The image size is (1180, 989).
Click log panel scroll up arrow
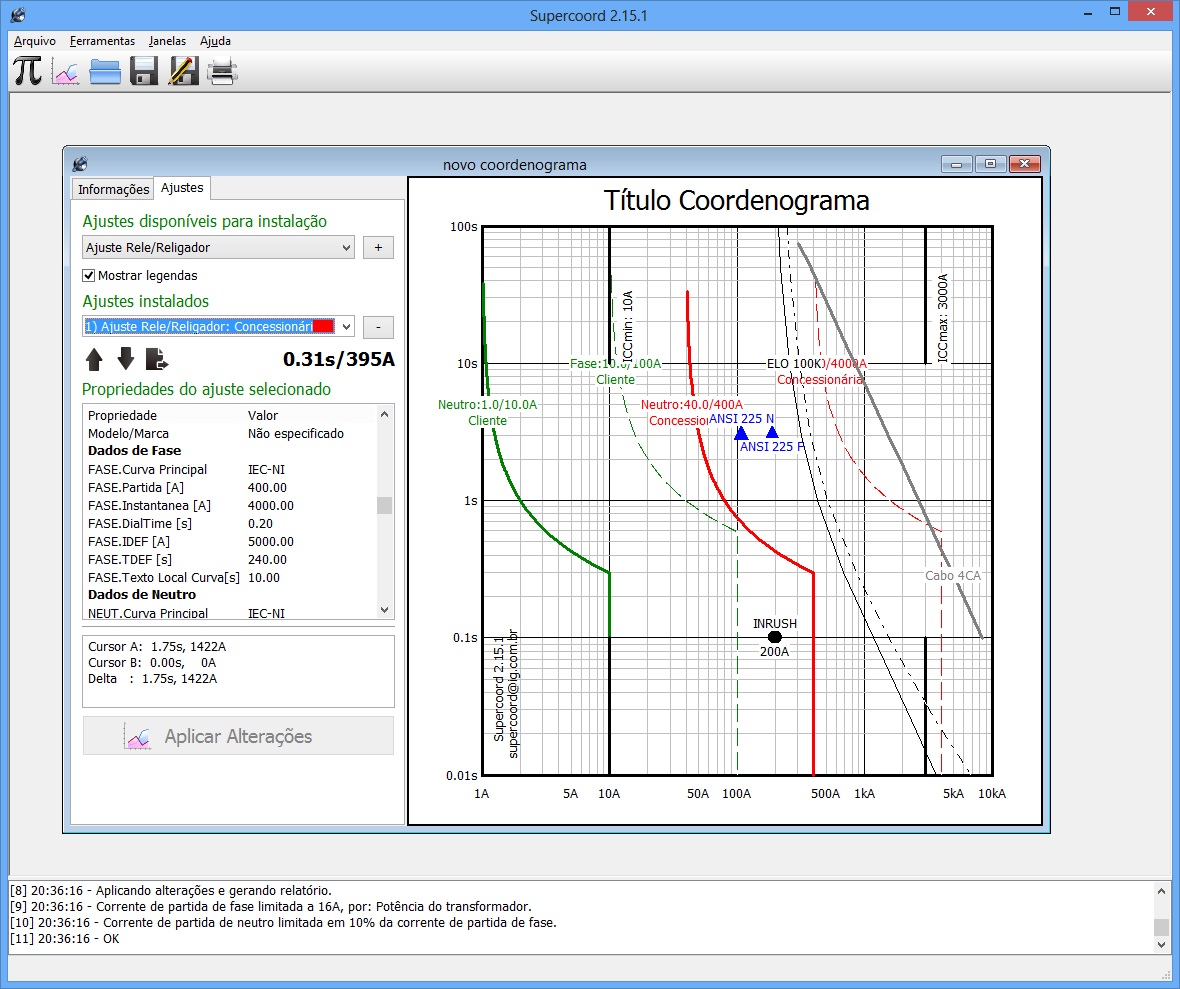[x=1161, y=890]
